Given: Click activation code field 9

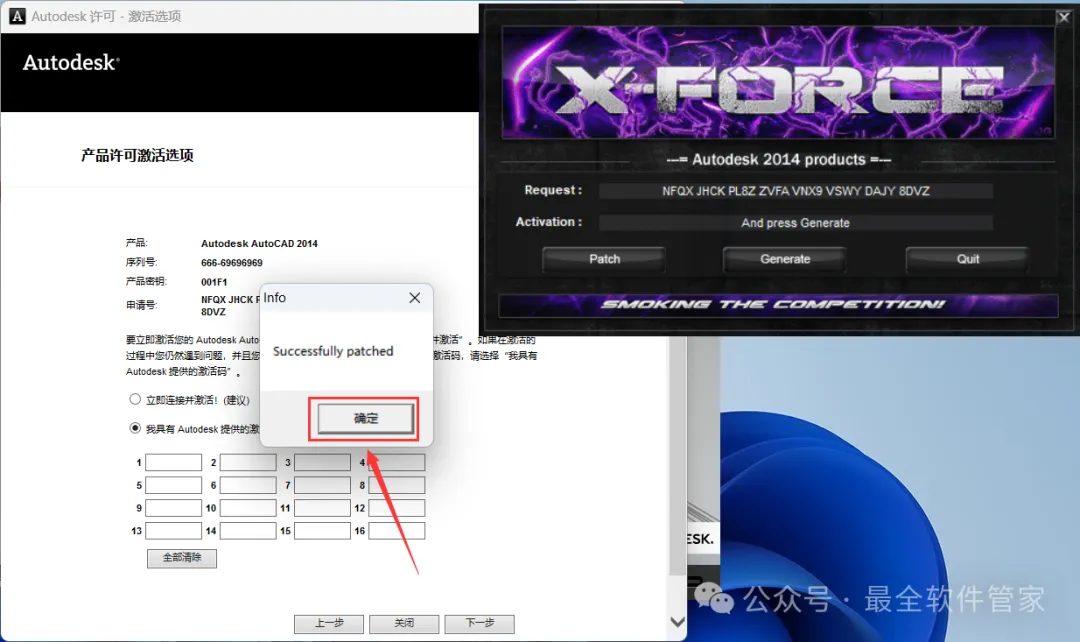Looking at the screenshot, I should click(174, 508).
